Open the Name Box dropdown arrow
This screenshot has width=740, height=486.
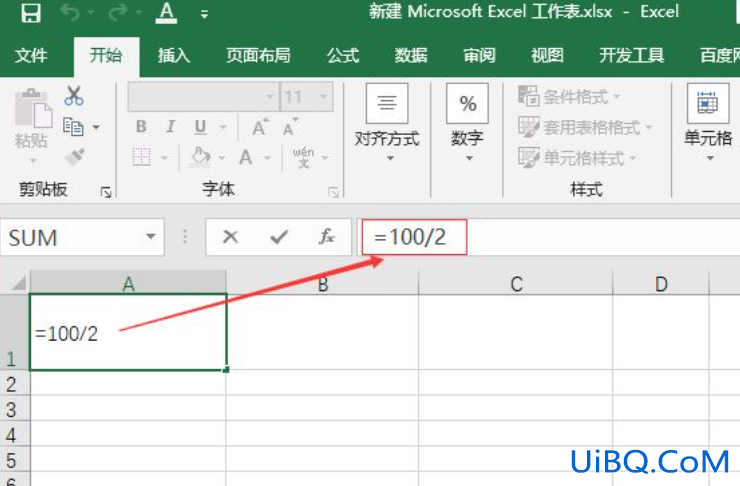pyautogui.click(x=151, y=236)
